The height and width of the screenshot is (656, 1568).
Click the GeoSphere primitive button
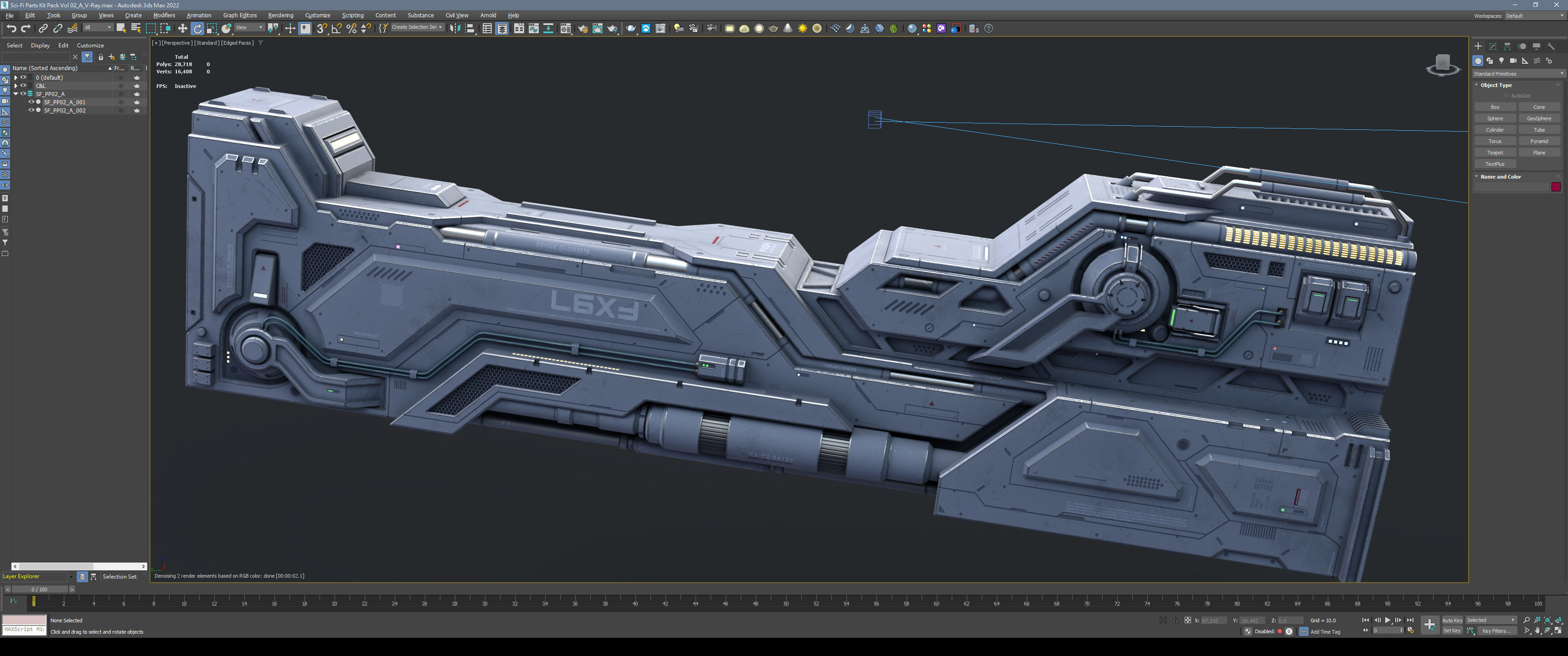tap(1539, 118)
